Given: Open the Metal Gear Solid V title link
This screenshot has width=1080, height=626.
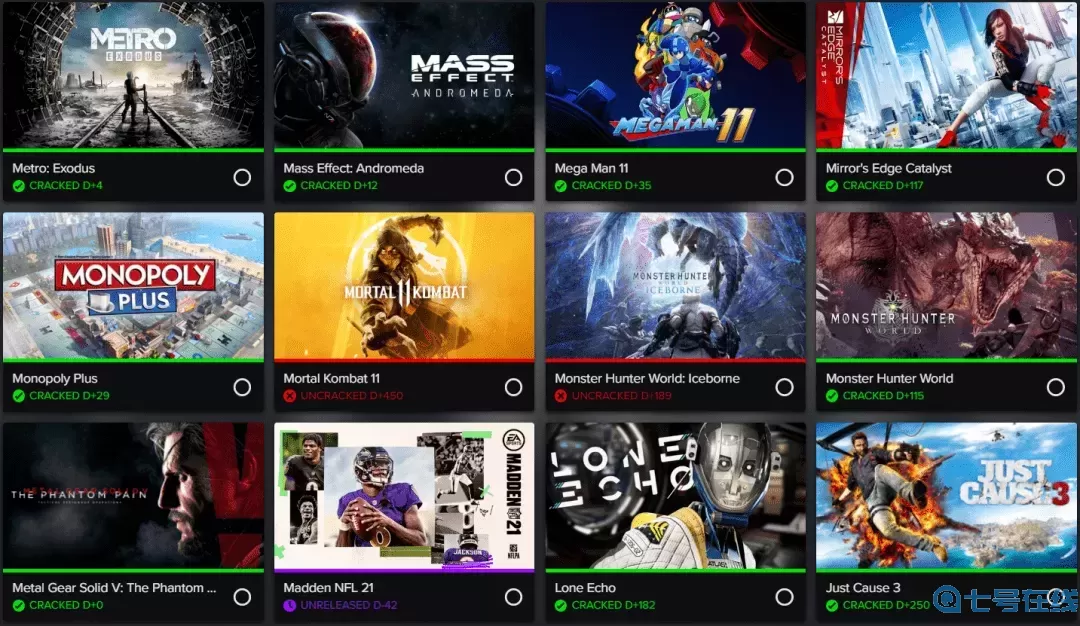Looking at the screenshot, I should pyautogui.click(x=114, y=587).
